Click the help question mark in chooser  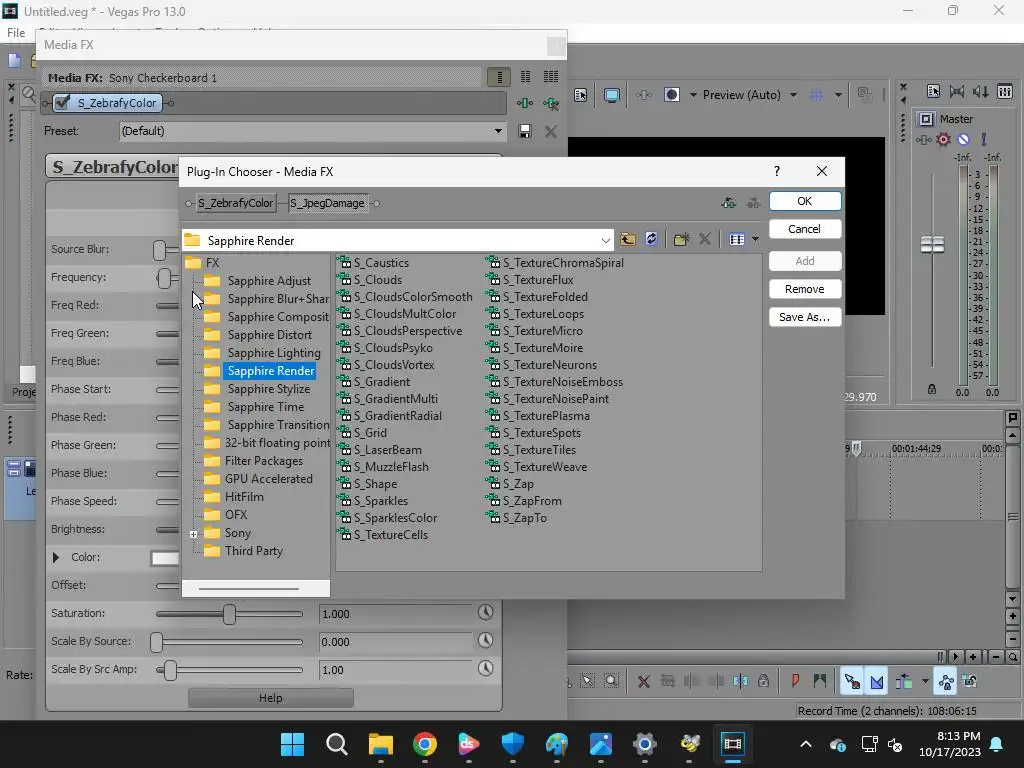click(776, 171)
